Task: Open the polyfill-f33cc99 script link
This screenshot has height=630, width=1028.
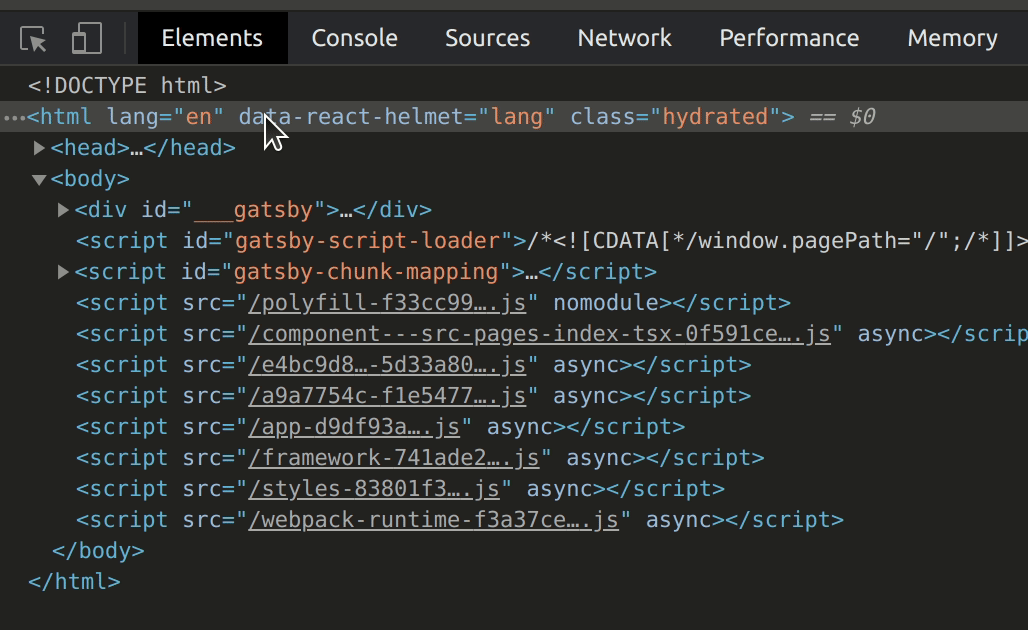Action: (387, 303)
